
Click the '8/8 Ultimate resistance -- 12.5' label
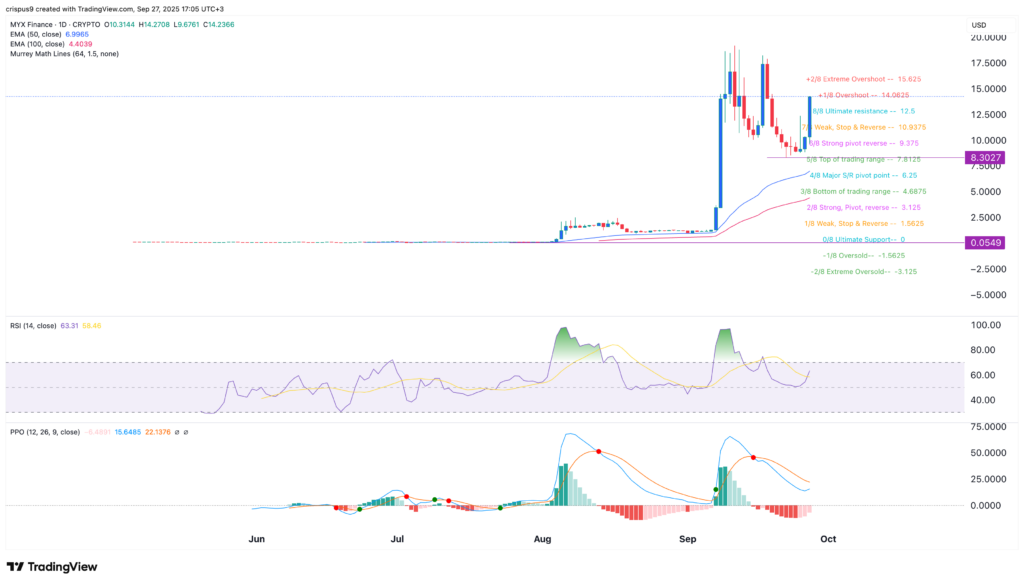pyautogui.click(x=863, y=111)
